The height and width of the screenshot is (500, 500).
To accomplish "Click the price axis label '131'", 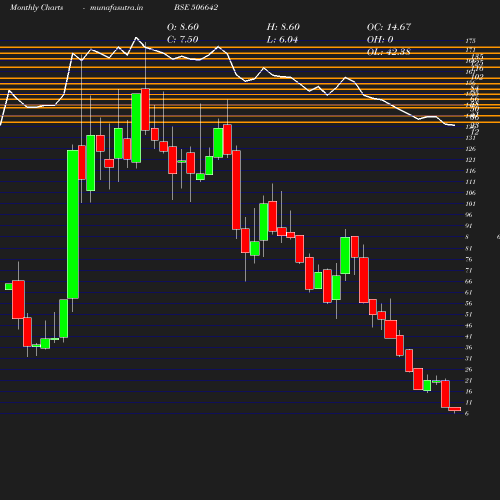I will tap(470, 138).
